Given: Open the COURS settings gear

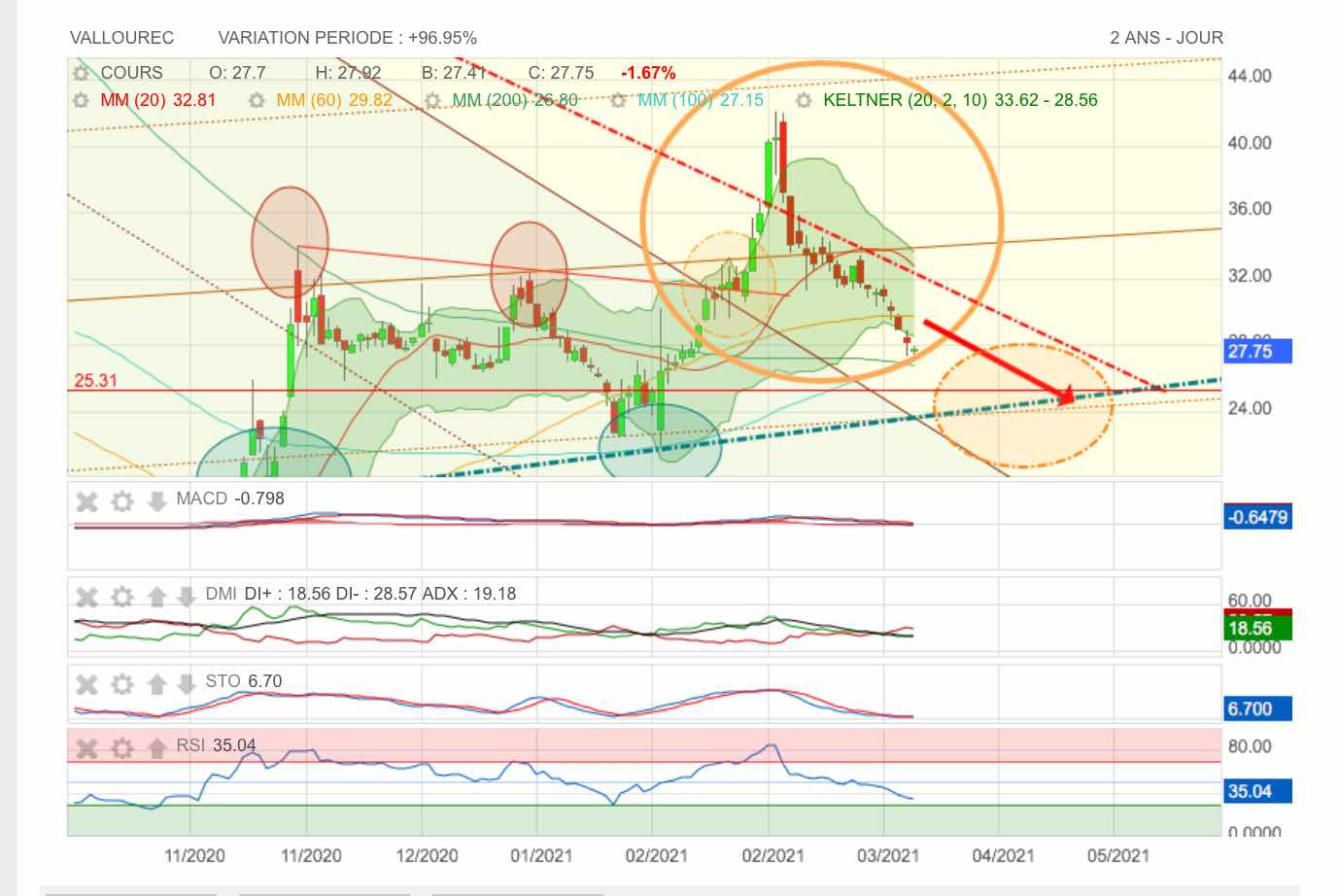Looking at the screenshot, I should click(81, 73).
